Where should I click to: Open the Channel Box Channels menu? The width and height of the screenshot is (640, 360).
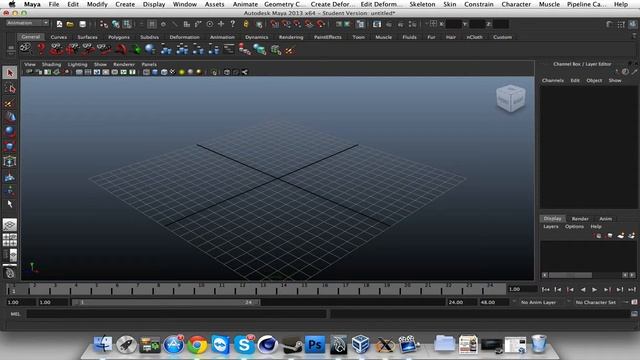pos(553,80)
